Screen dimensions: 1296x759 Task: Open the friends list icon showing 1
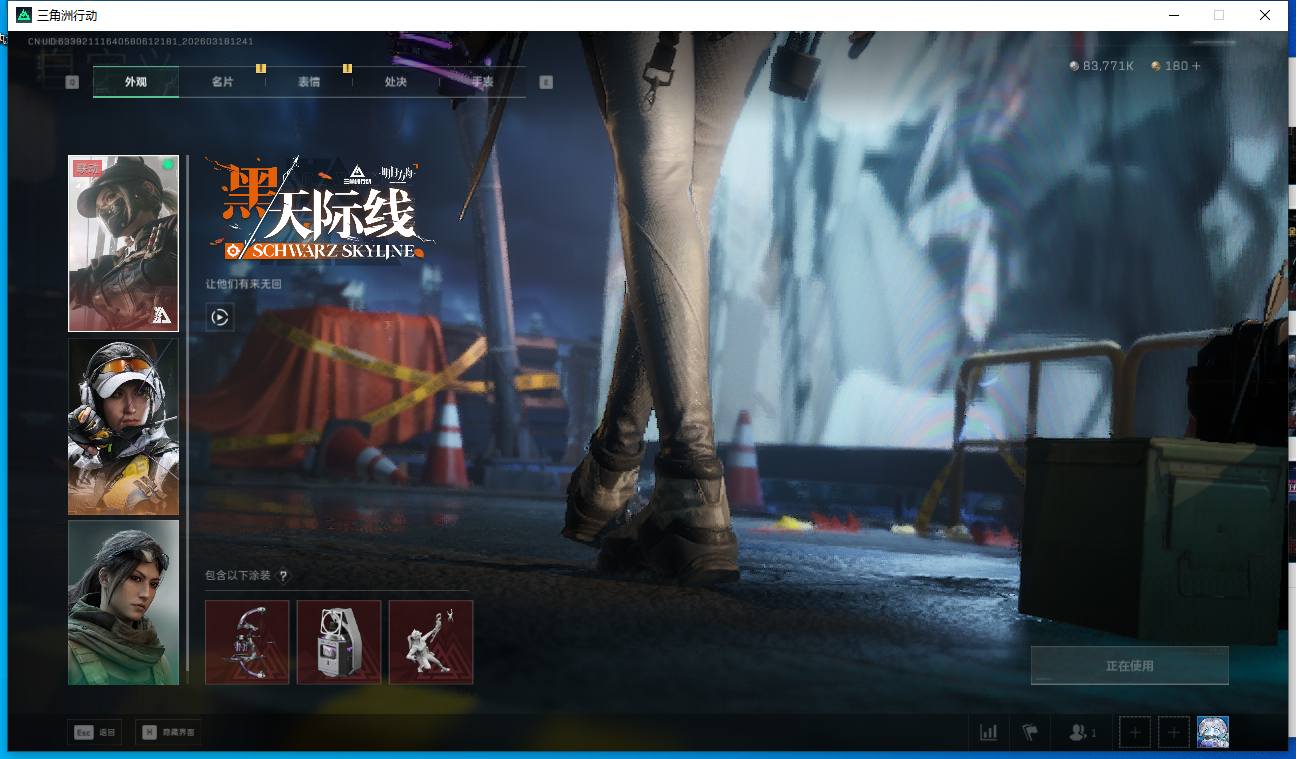pos(1082,733)
